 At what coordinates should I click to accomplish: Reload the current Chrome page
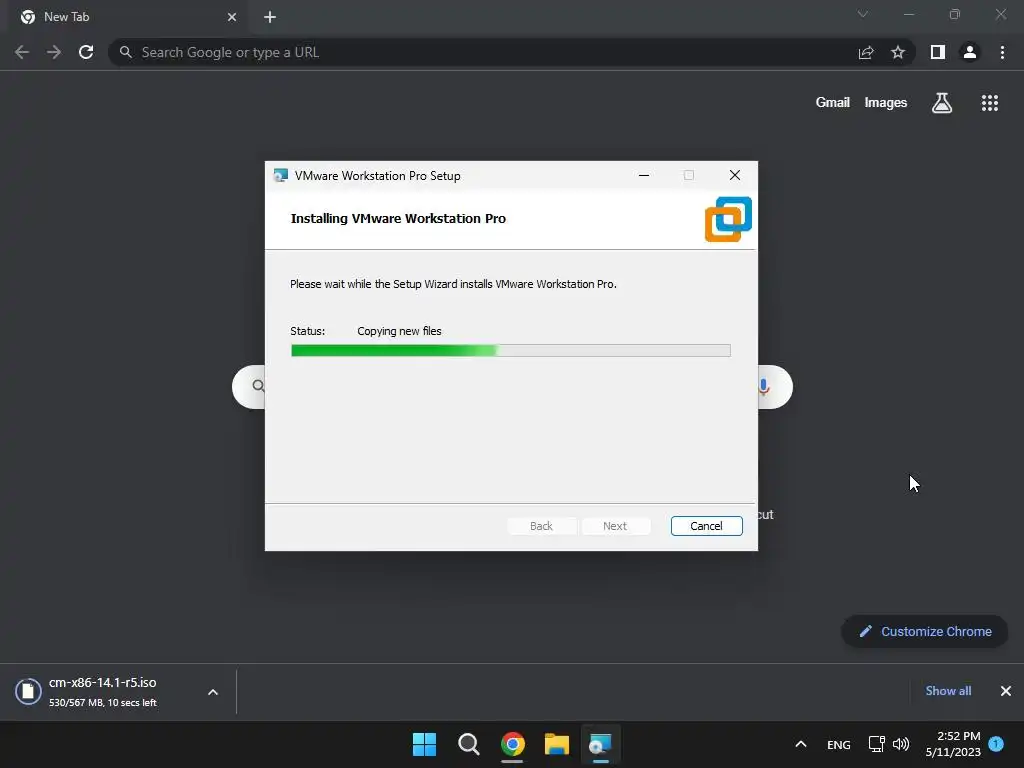pyautogui.click(x=86, y=52)
